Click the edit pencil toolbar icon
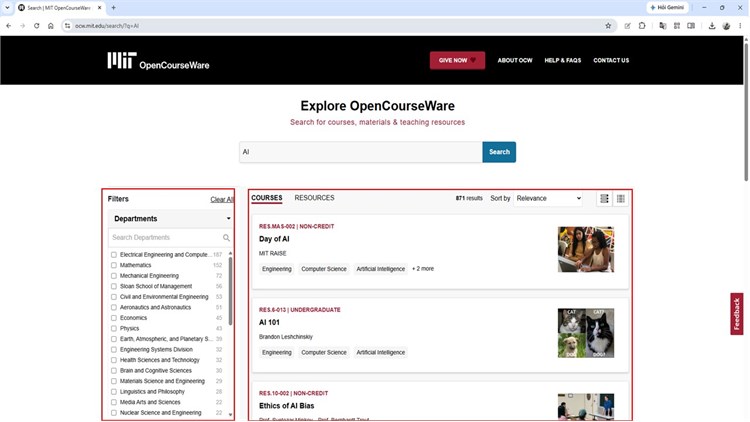750x422 pixels. pyautogui.click(x=628, y=26)
